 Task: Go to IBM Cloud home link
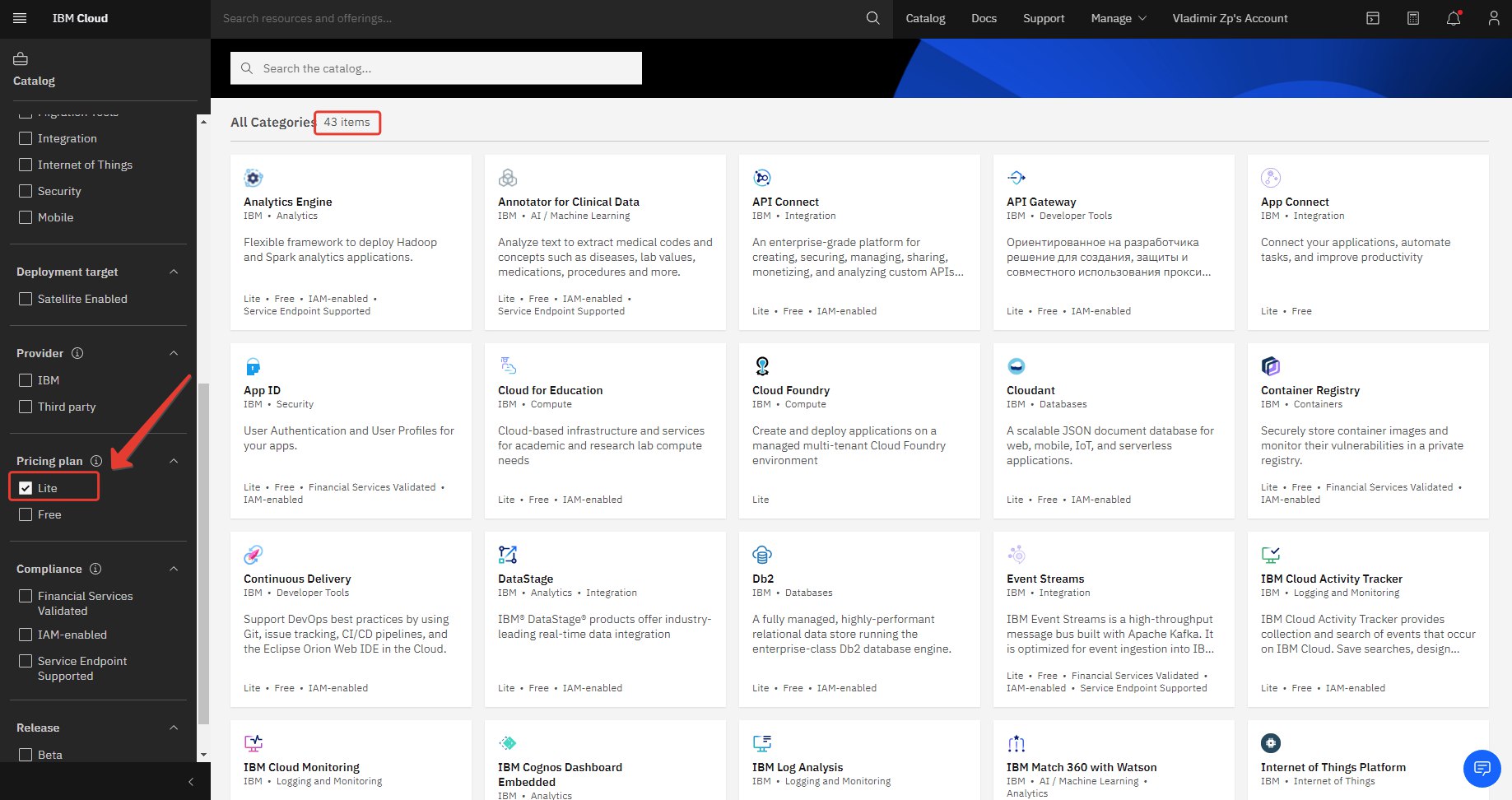pos(80,18)
